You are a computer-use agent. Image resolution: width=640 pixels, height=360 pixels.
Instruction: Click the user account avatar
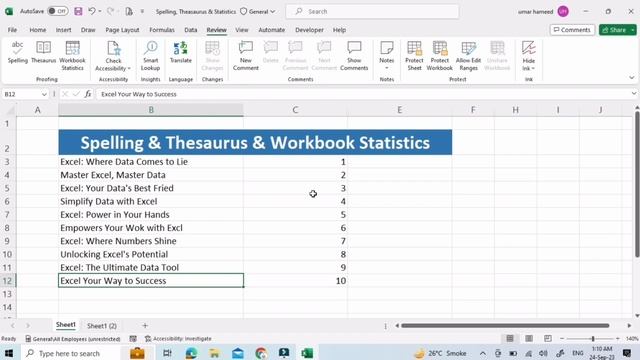coord(563,11)
